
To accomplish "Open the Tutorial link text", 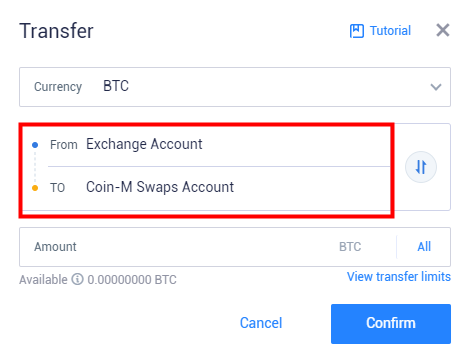I will 390,31.
